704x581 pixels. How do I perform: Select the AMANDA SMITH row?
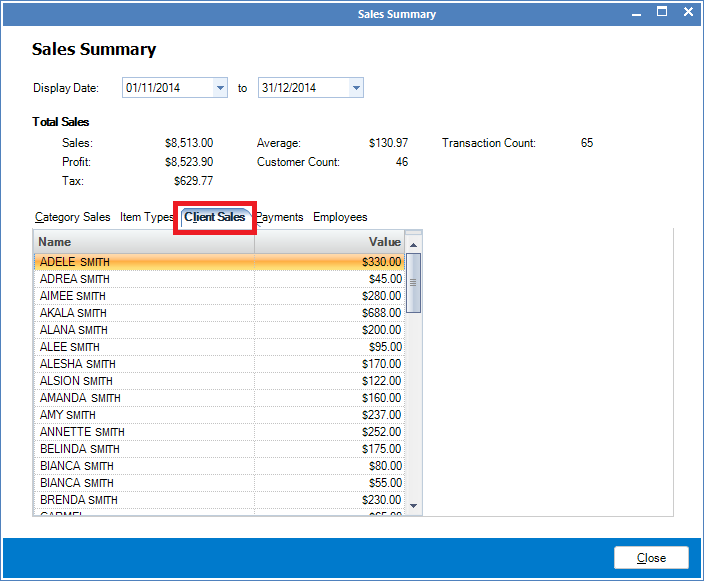click(219, 398)
